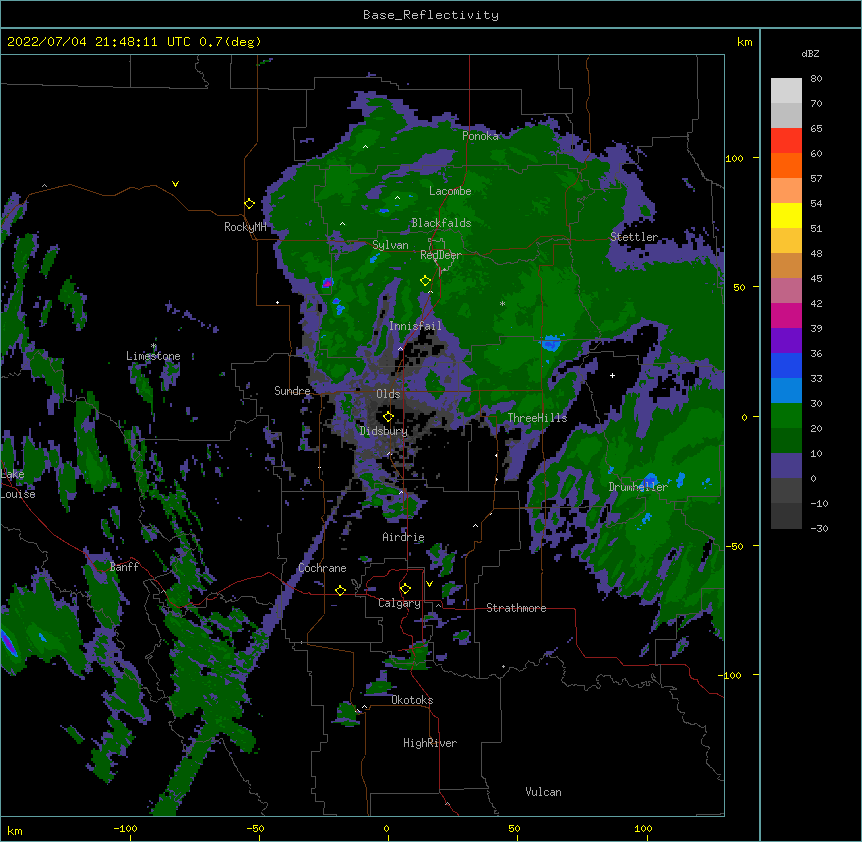Click the Cochrane town label
The height and width of the screenshot is (842, 862).
click(322, 568)
